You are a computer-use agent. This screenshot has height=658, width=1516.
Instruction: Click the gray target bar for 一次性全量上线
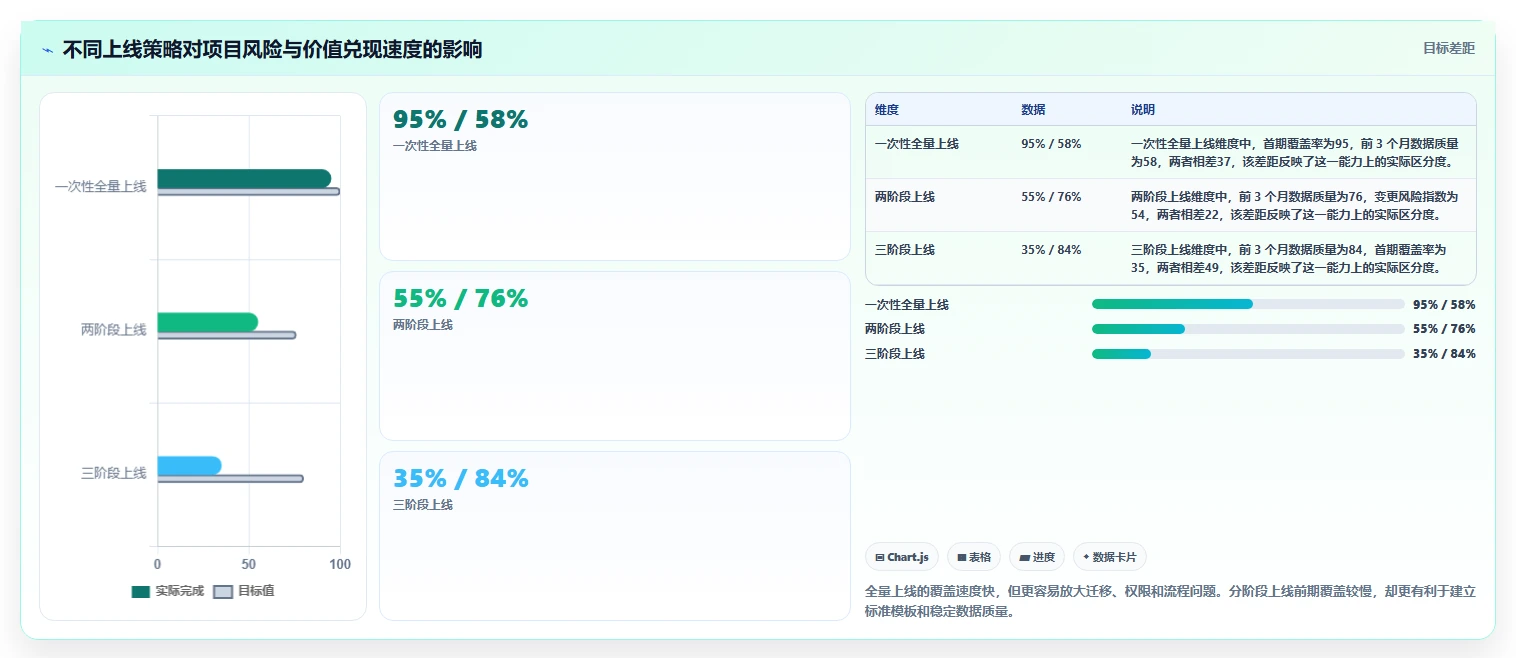(x=248, y=191)
